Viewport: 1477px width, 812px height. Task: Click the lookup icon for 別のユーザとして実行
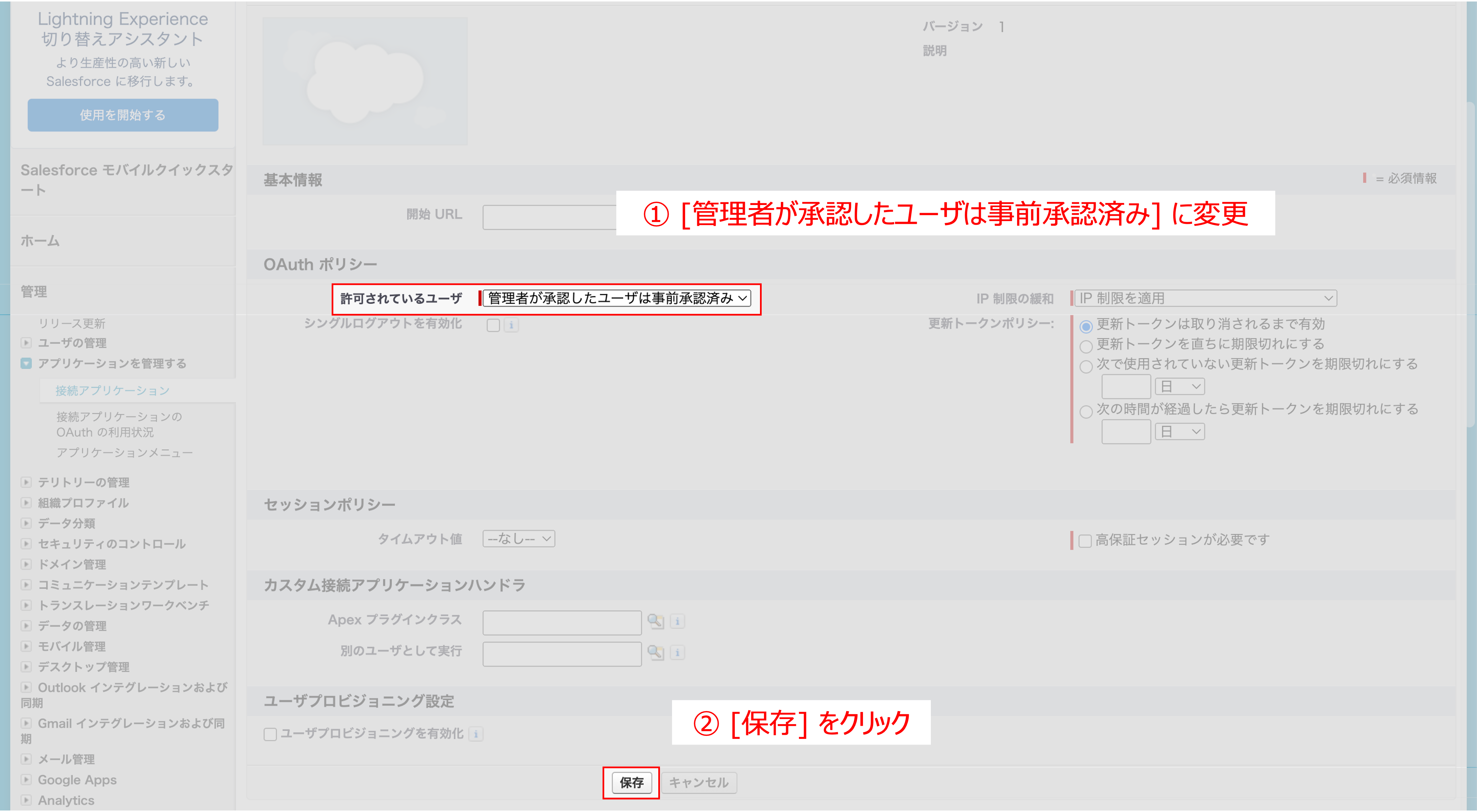tap(655, 652)
